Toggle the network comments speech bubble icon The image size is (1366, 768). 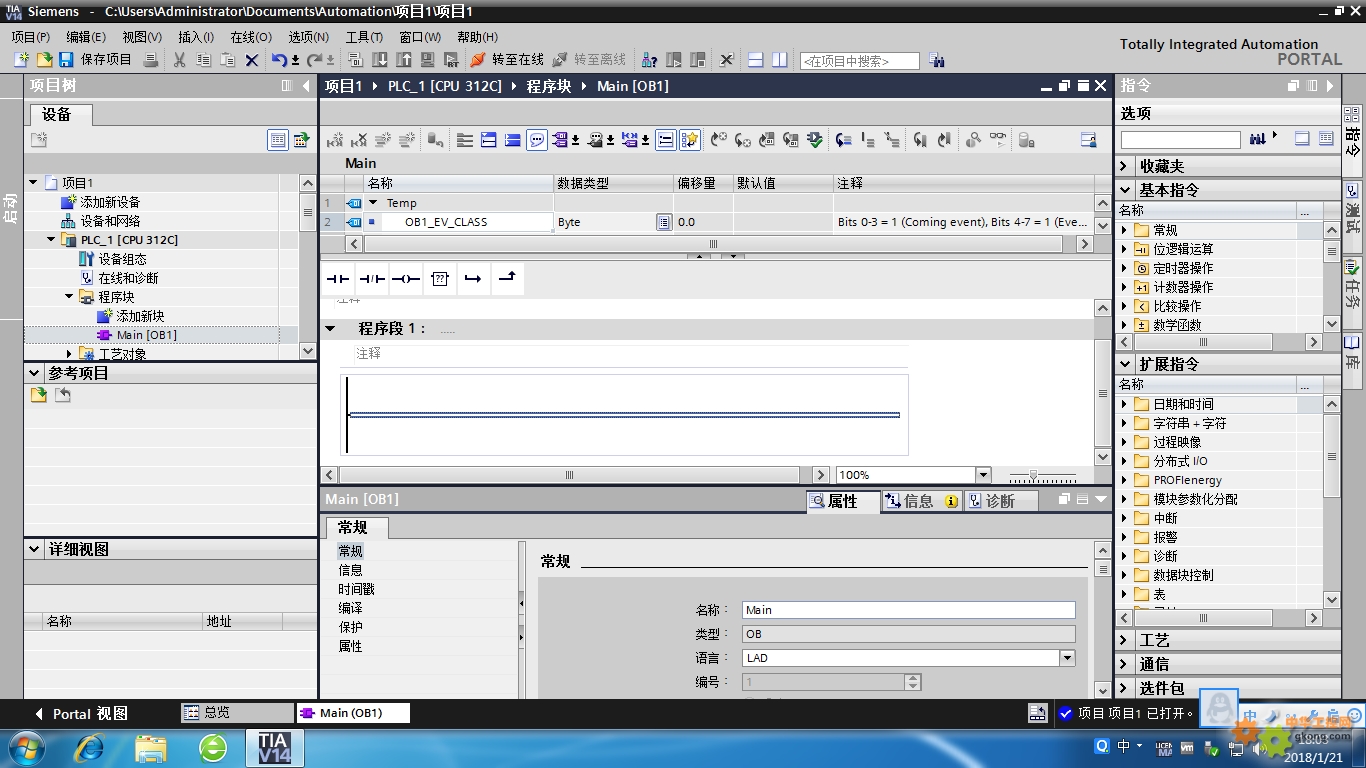click(537, 140)
